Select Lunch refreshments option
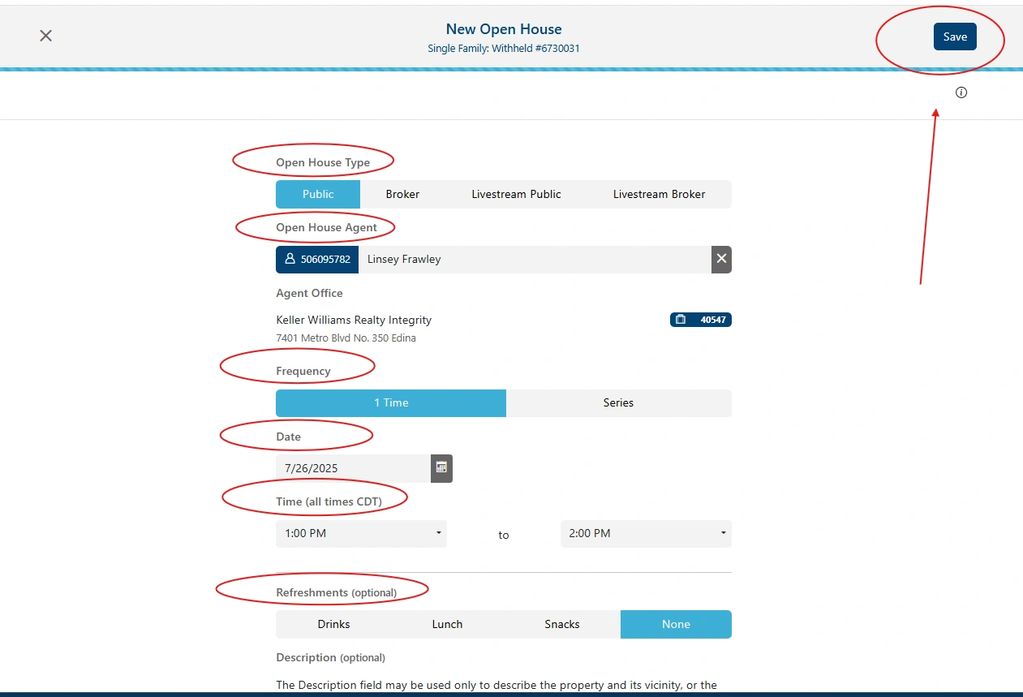This screenshot has width=1023, height=697. (x=447, y=625)
